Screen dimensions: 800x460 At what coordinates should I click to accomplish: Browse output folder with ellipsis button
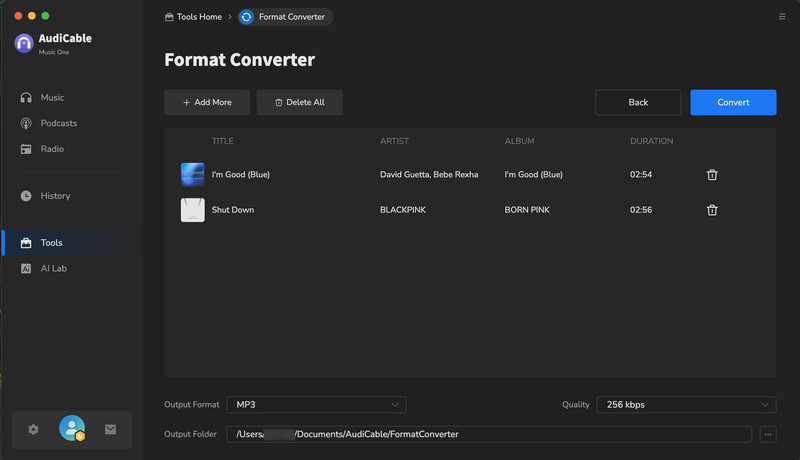[768, 435]
